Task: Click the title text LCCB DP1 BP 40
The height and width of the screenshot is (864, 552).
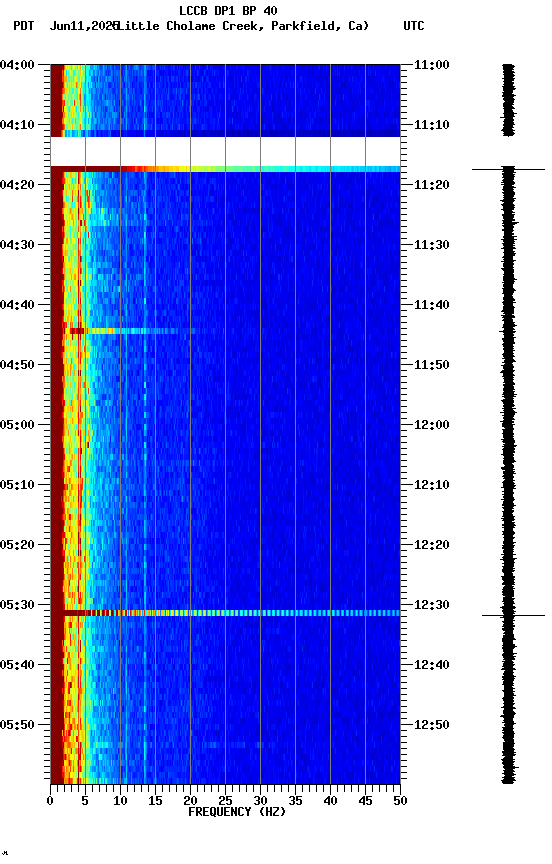Action: 228,10
